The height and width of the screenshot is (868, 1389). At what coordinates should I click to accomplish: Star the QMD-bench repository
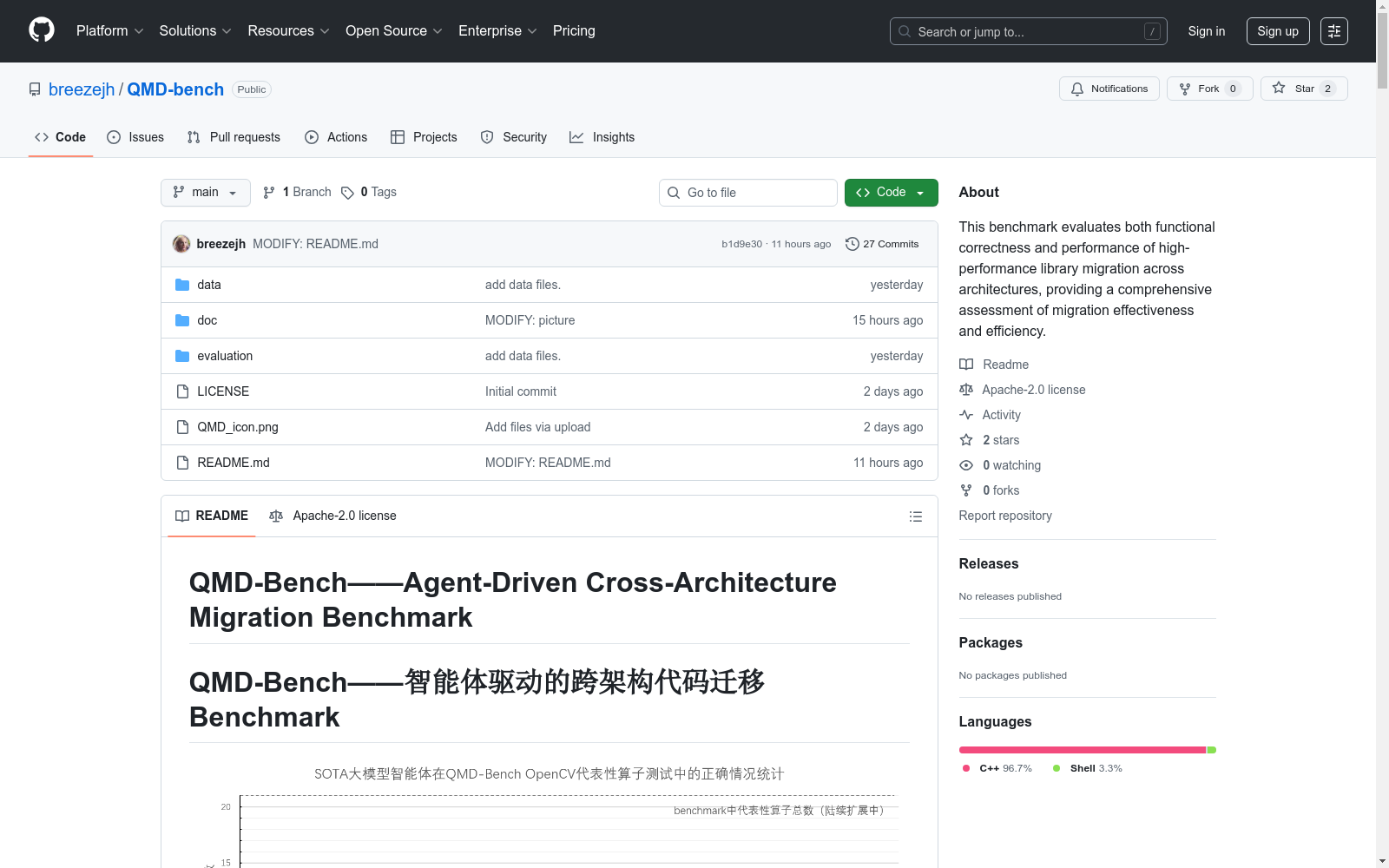pyautogui.click(x=1304, y=89)
